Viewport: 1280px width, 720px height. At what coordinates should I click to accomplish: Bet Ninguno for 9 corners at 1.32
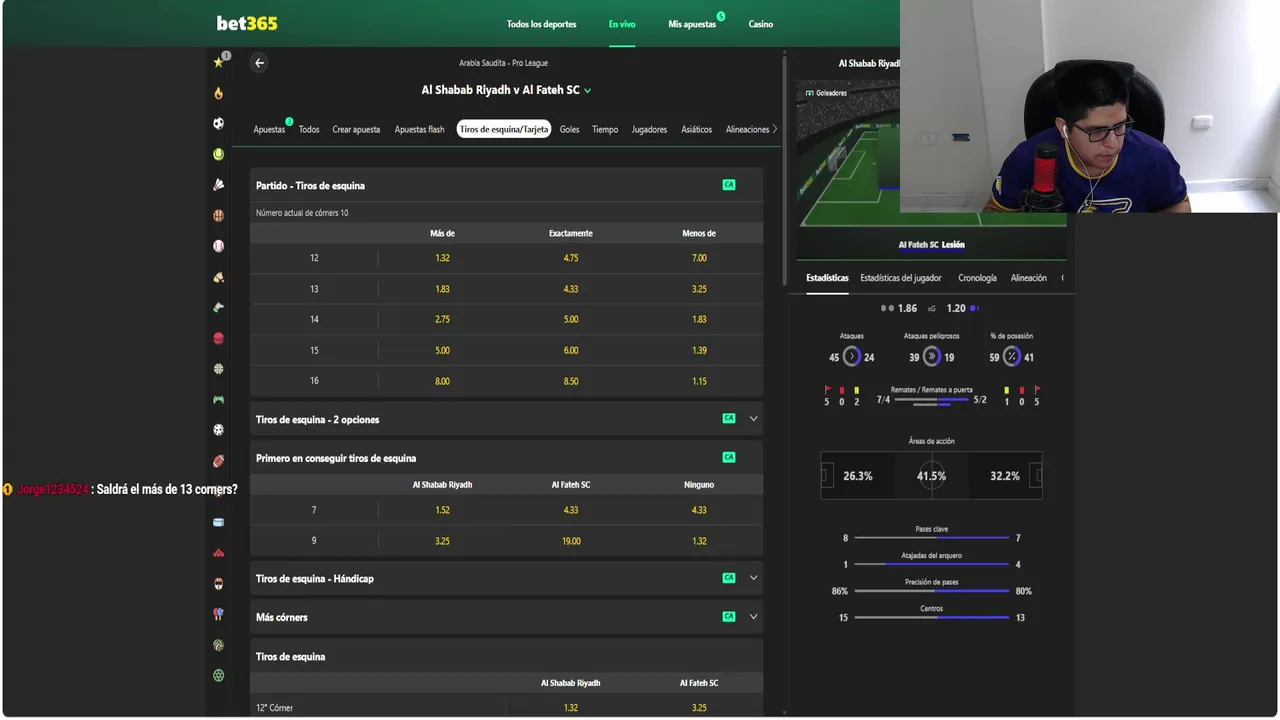point(699,541)
